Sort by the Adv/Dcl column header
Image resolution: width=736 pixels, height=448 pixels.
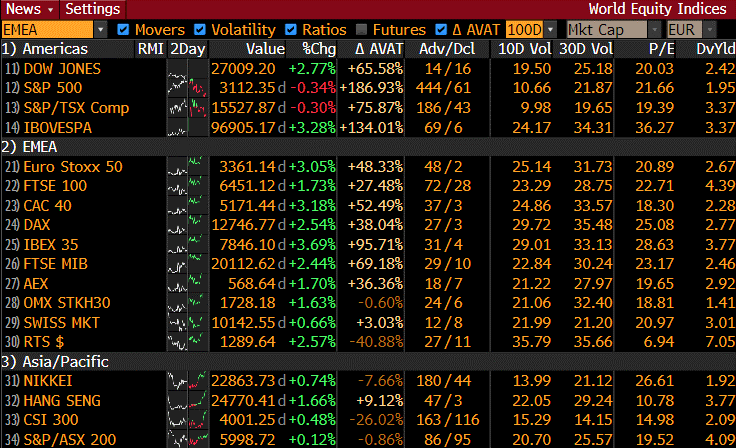pyautogui.click(x=447, y=49)
